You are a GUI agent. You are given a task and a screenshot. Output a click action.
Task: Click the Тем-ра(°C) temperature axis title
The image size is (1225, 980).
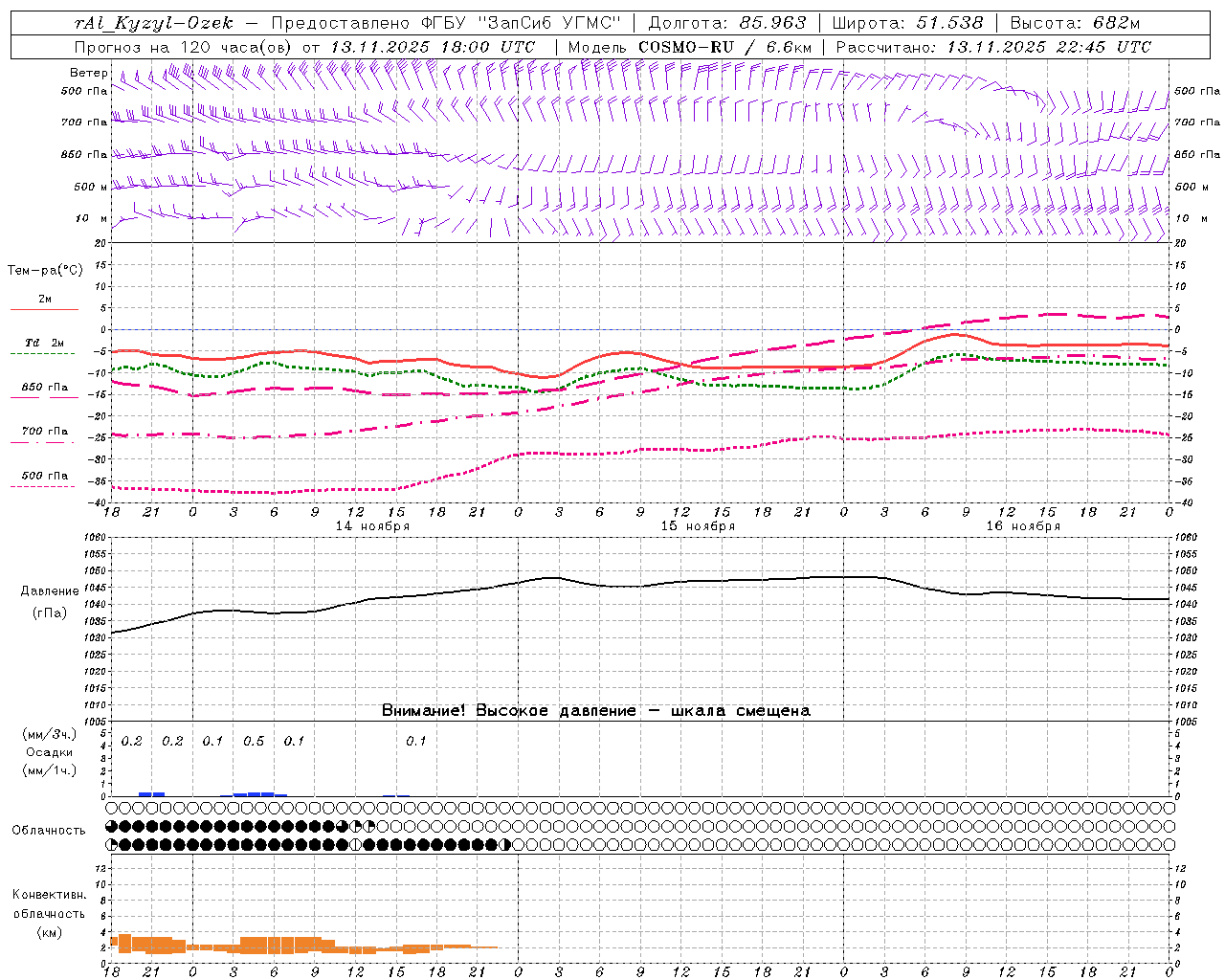click(x=45, y=271)
